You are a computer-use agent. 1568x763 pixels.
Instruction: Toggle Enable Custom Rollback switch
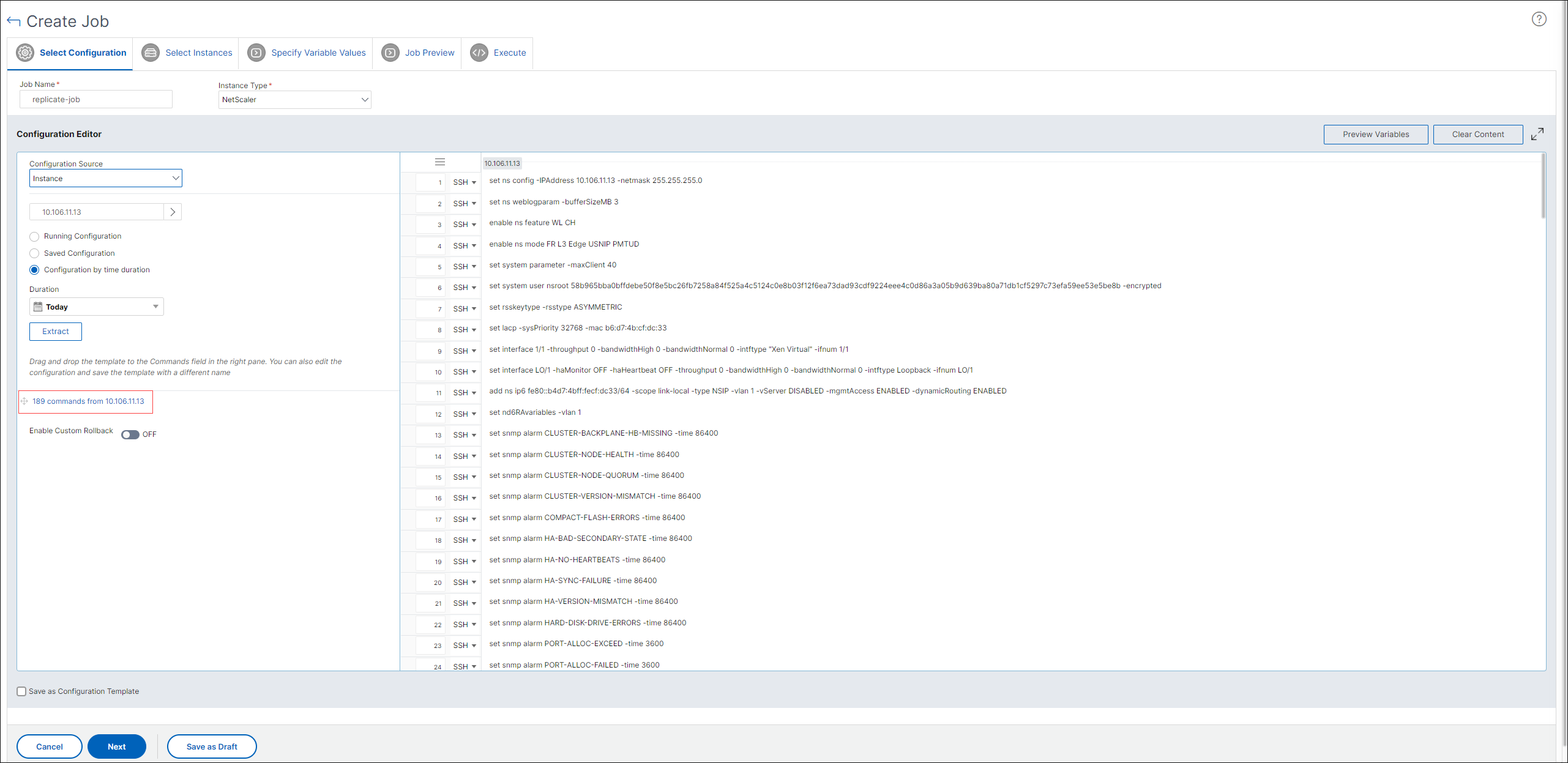click(x=130, y=434)
